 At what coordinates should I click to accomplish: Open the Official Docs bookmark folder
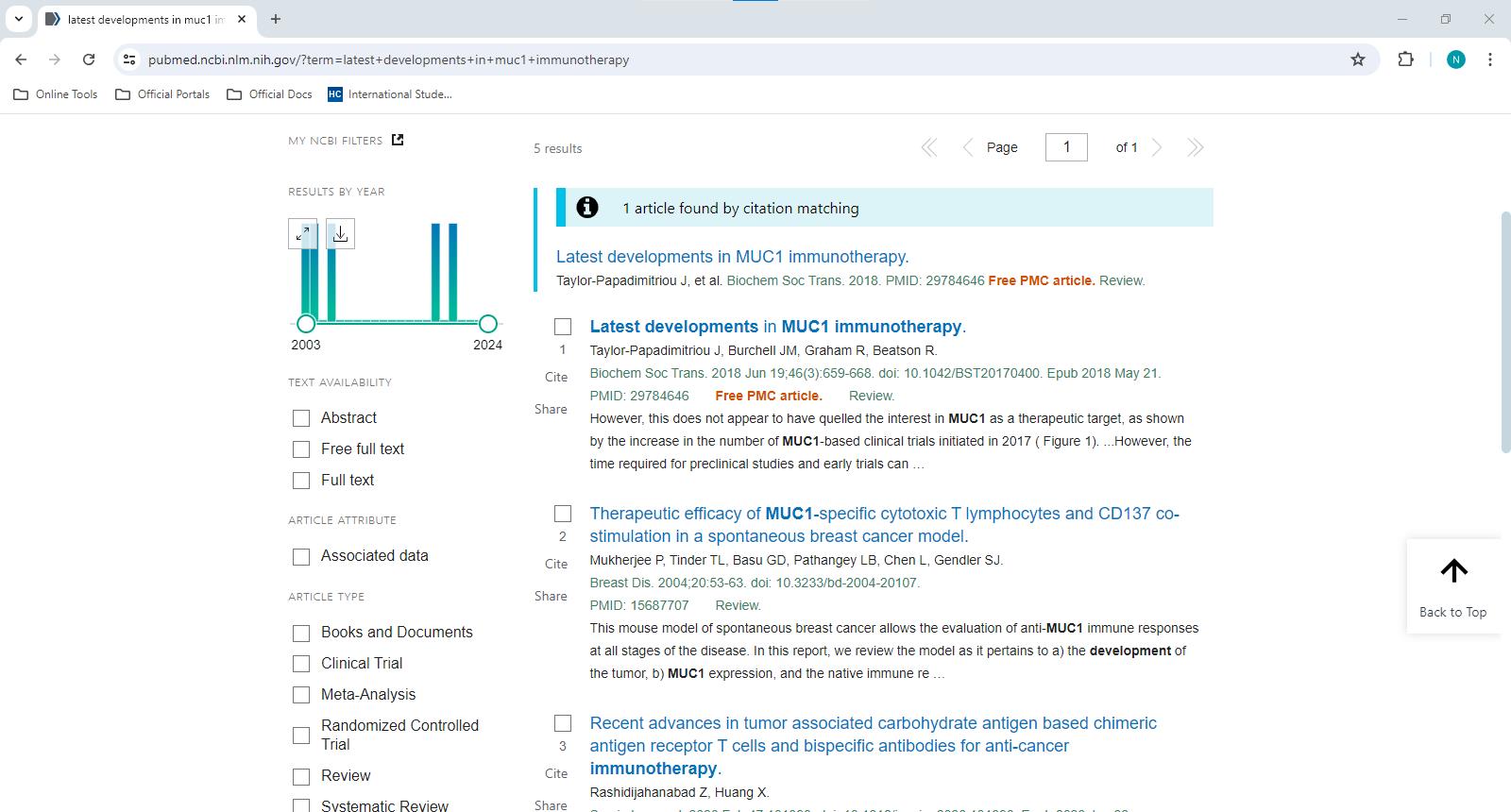pyautogui.click(x=270, y=94)
